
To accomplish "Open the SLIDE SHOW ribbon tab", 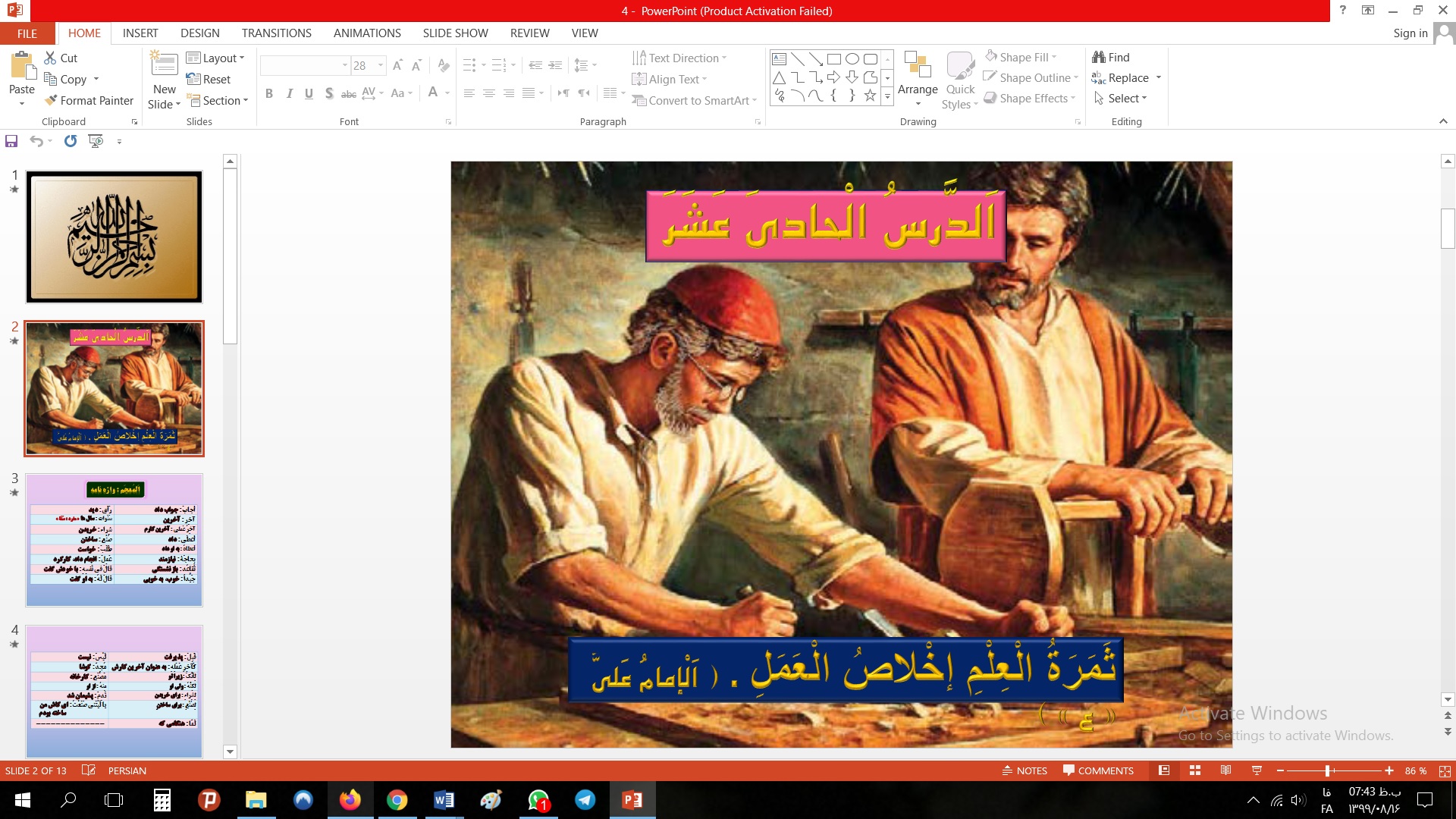I will [455, 33].
